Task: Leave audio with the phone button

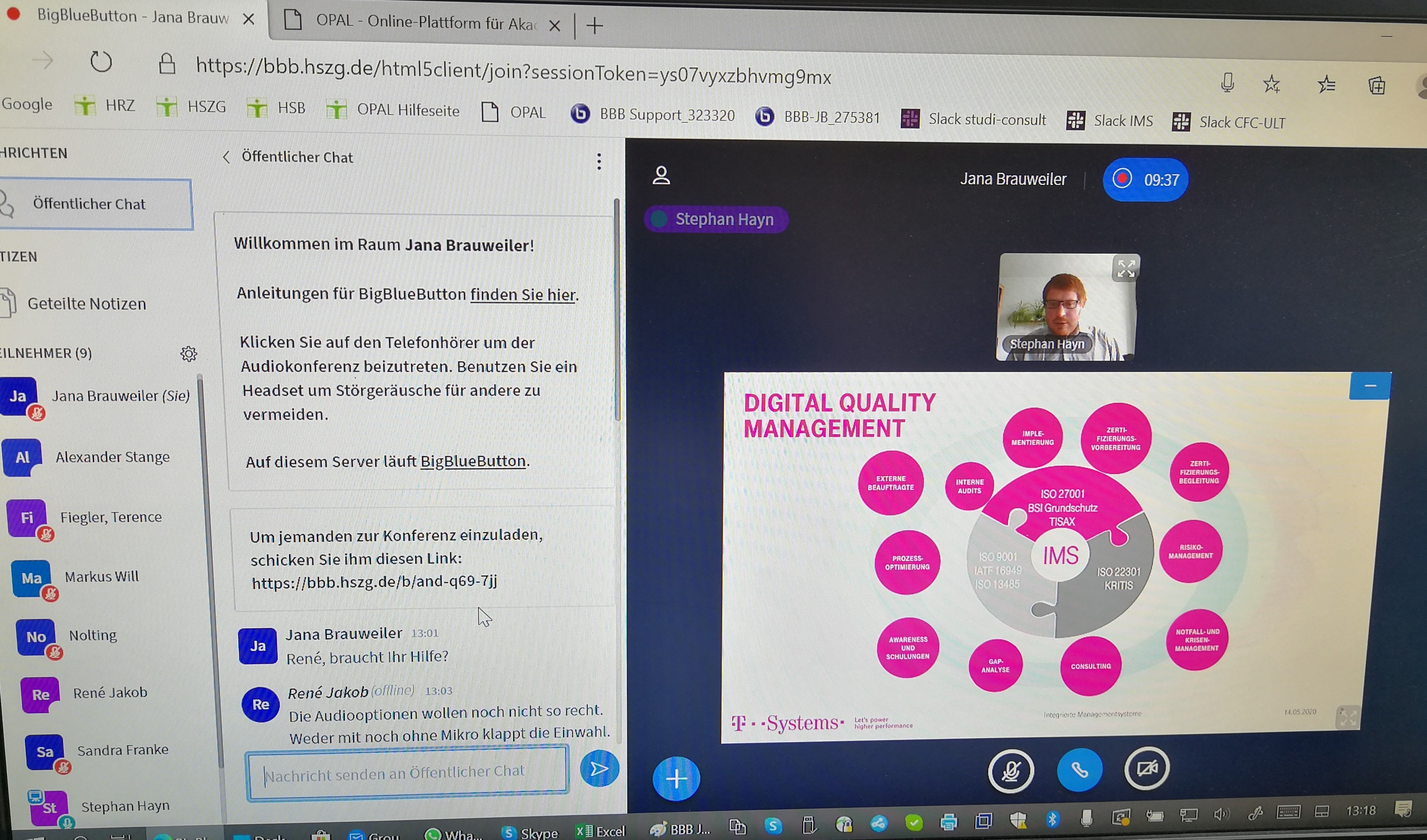Action: tap(1079, 770)
